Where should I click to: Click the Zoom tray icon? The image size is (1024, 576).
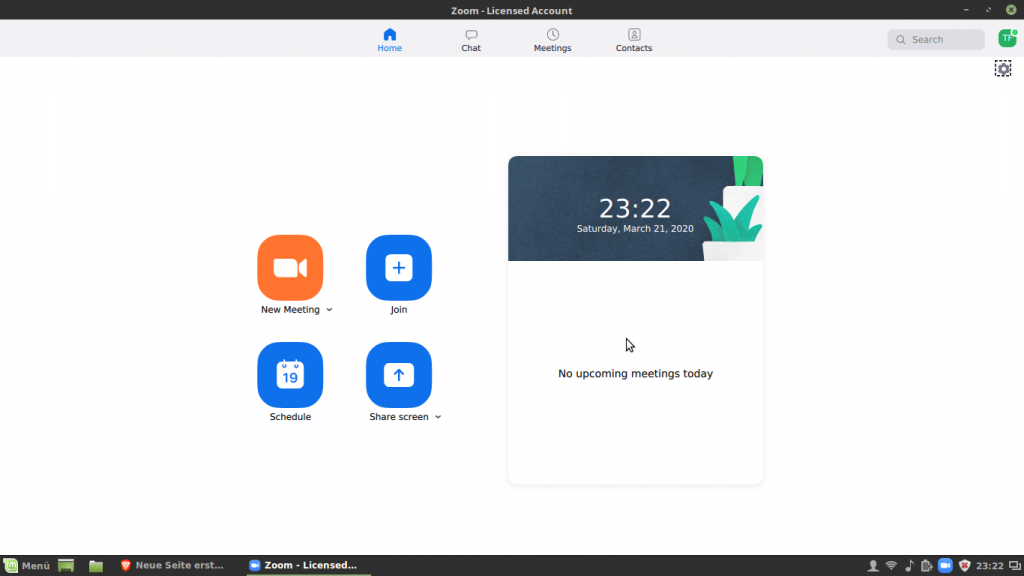tap(945, 566)
